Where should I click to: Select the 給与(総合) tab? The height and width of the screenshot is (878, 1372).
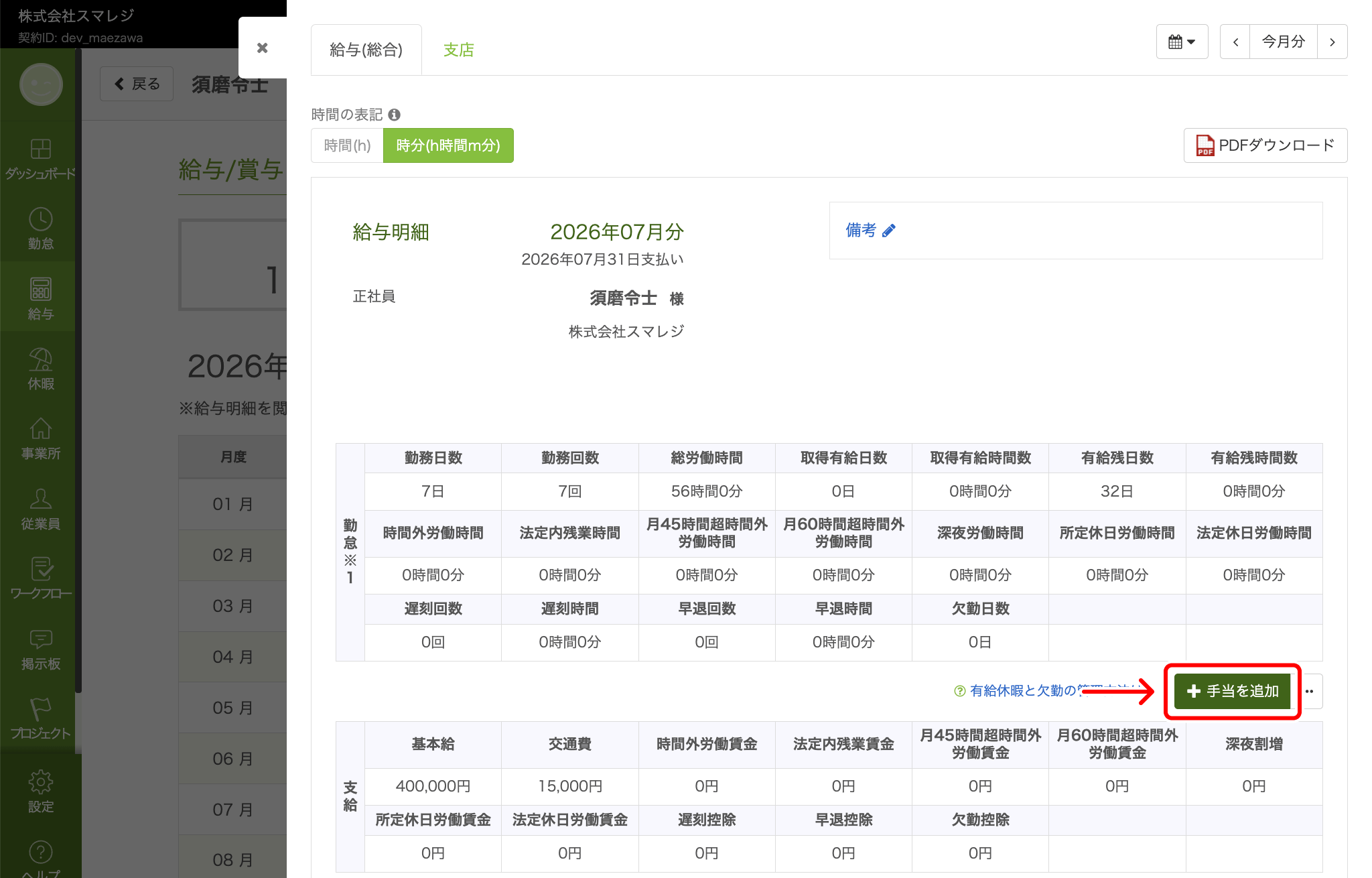366,50
